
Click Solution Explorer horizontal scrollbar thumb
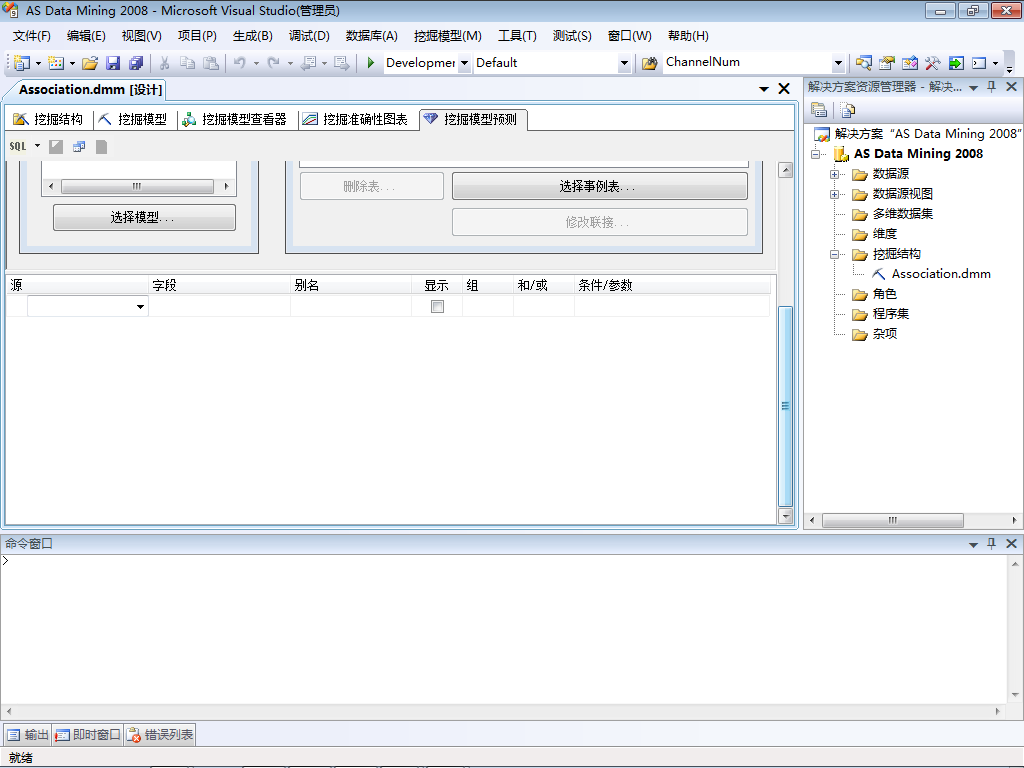point(893,520)
